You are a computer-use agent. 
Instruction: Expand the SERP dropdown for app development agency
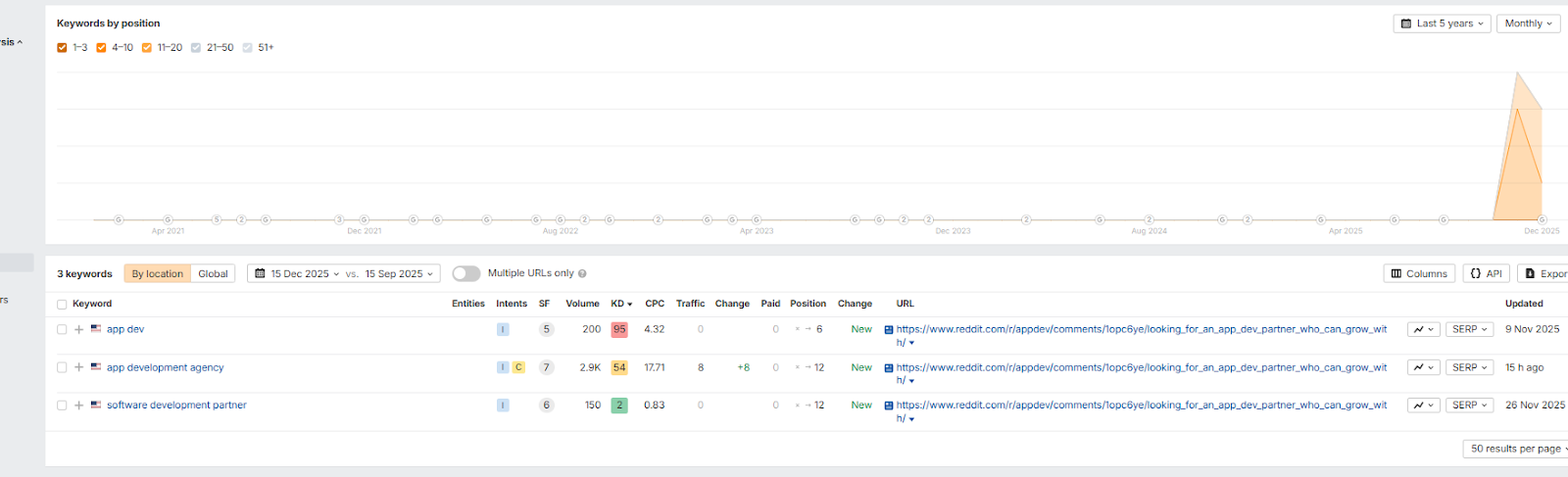[x=1469, y=368]
